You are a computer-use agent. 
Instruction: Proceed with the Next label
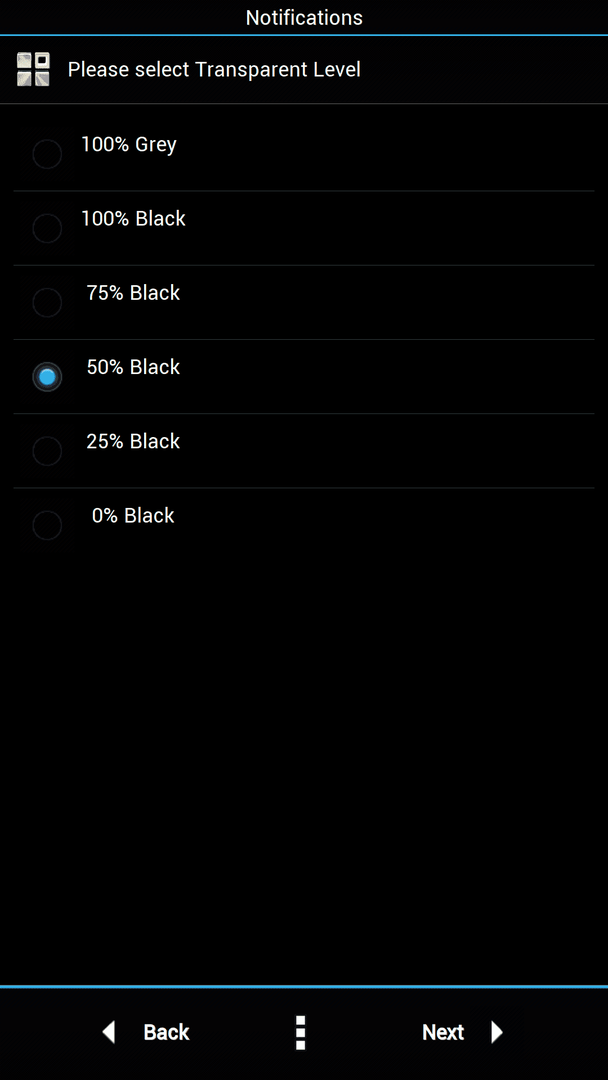(443, 1032)
